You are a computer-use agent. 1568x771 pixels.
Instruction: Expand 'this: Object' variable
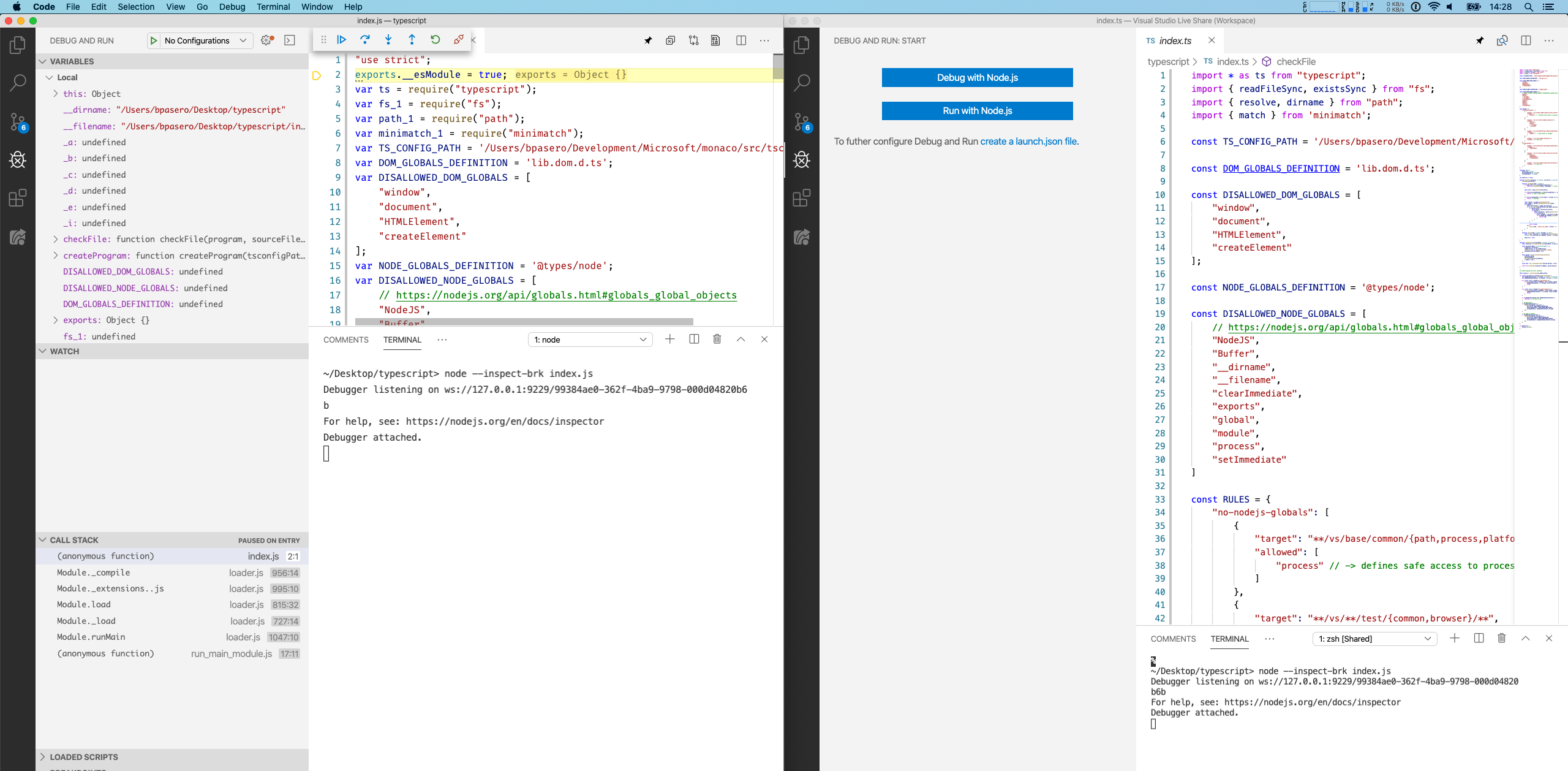point(55,94)
